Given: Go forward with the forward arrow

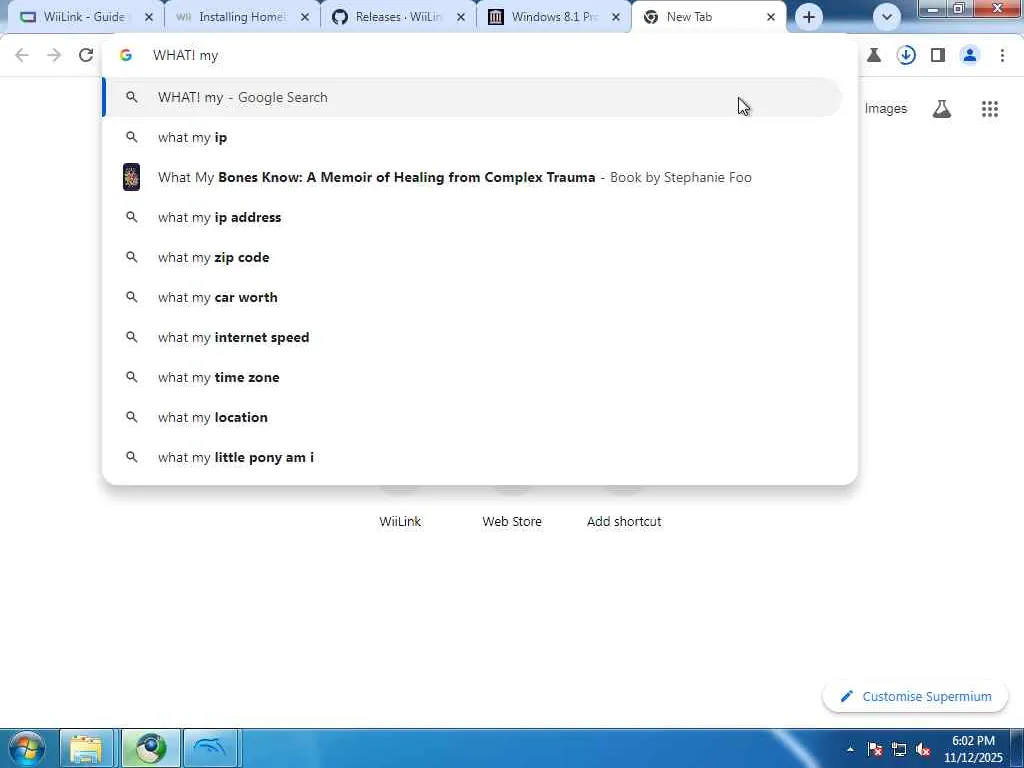Looking at the screenshot, I should (54, 56).
